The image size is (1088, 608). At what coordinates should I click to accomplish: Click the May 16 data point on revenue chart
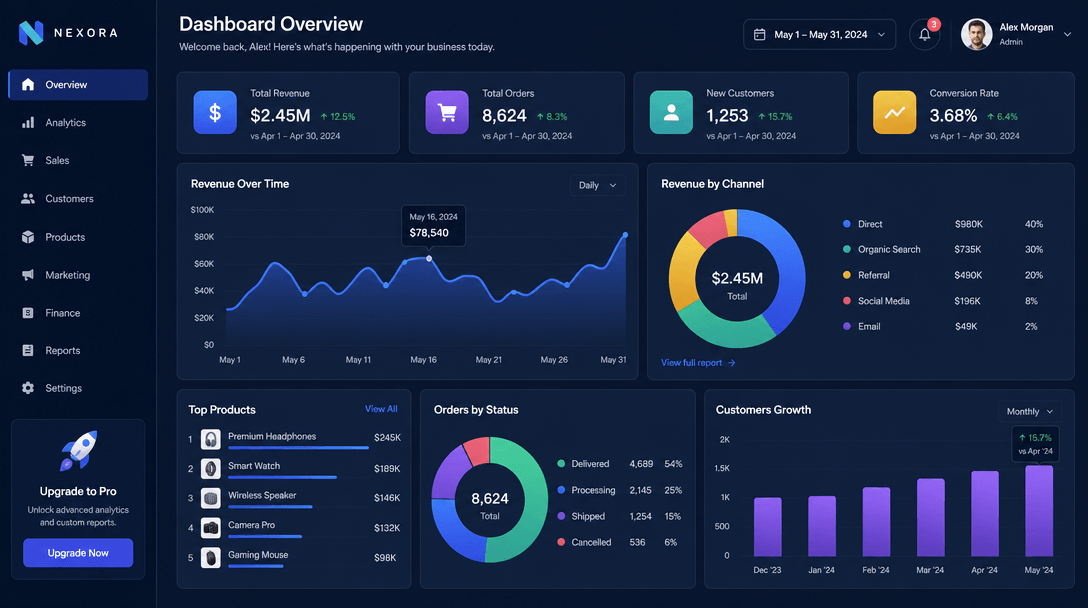(429, 258)
